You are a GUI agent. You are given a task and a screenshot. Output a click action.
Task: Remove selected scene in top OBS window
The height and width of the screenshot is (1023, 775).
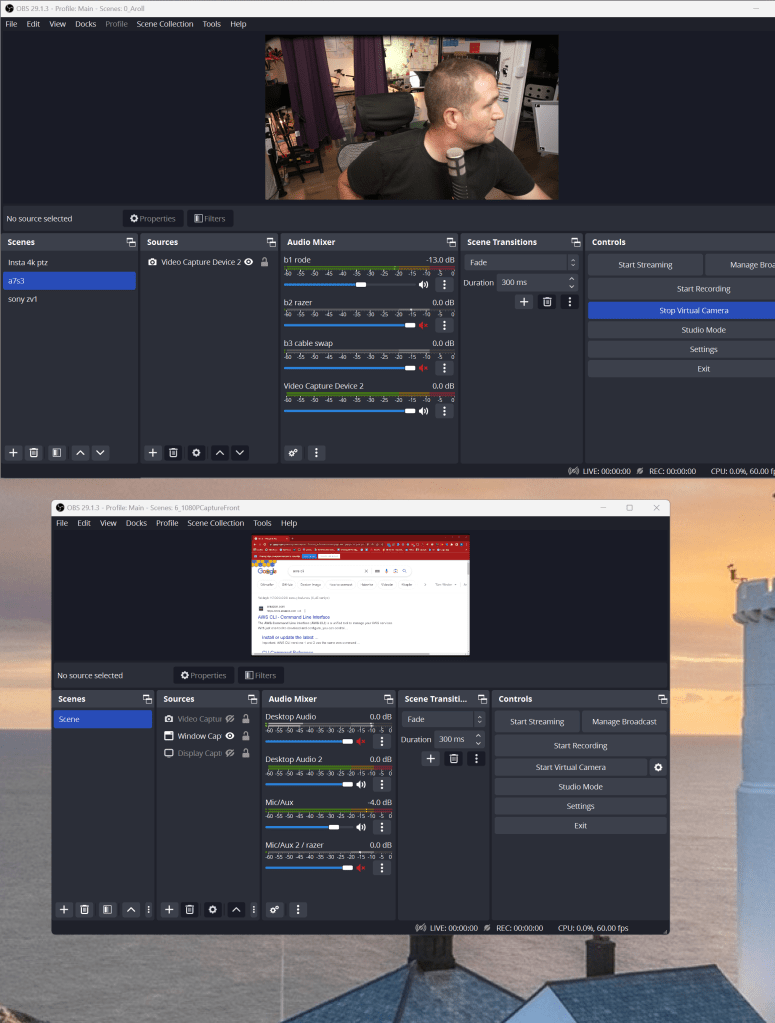coord(34,453)
